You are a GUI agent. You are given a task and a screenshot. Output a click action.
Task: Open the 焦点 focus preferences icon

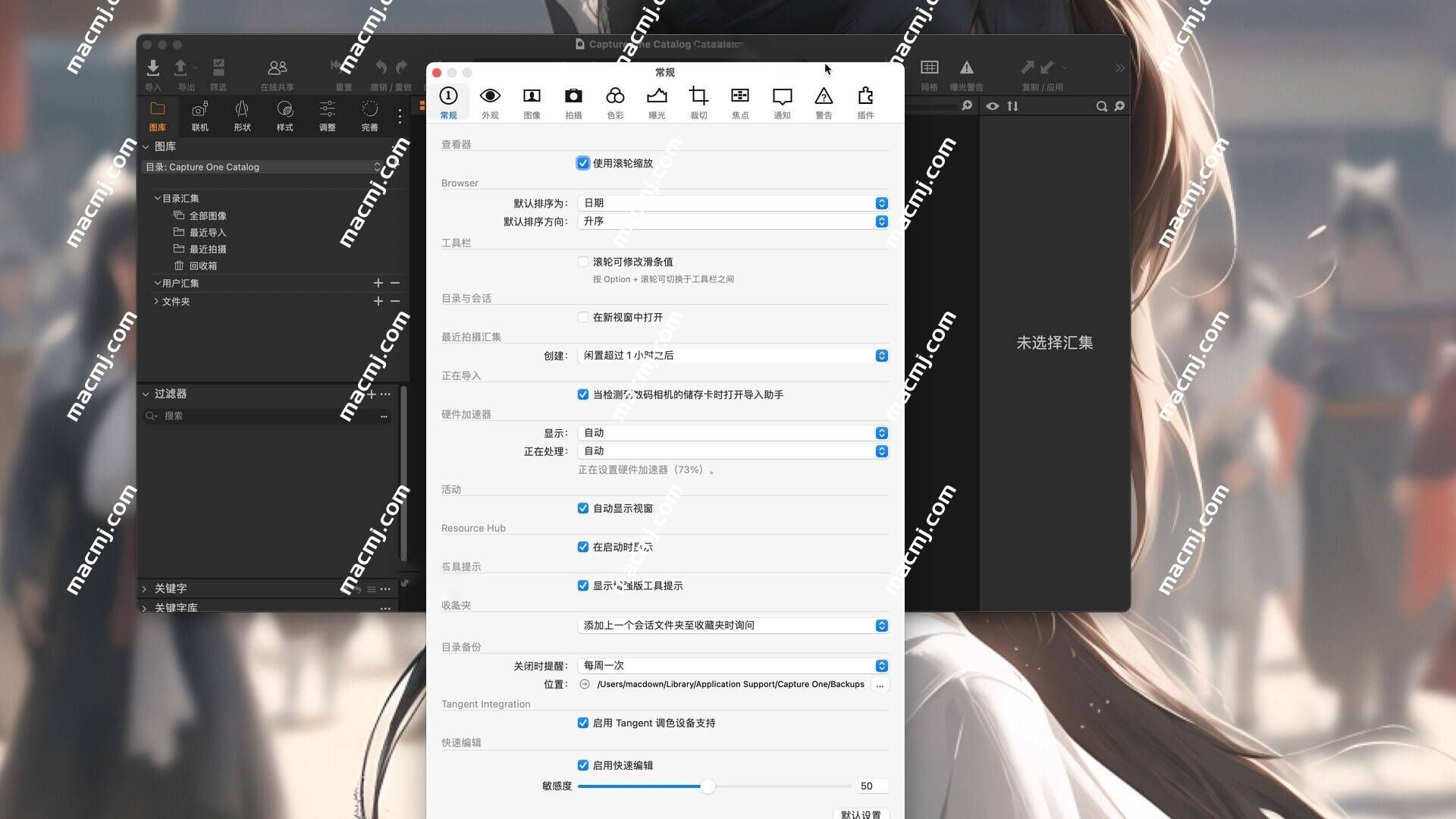[x=740, y=103]
